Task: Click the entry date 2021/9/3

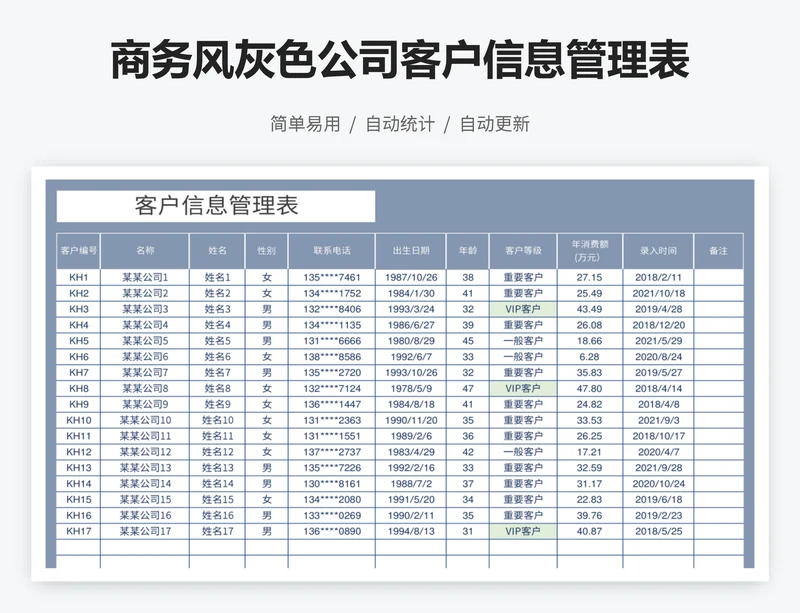Action: coord(659,421)
